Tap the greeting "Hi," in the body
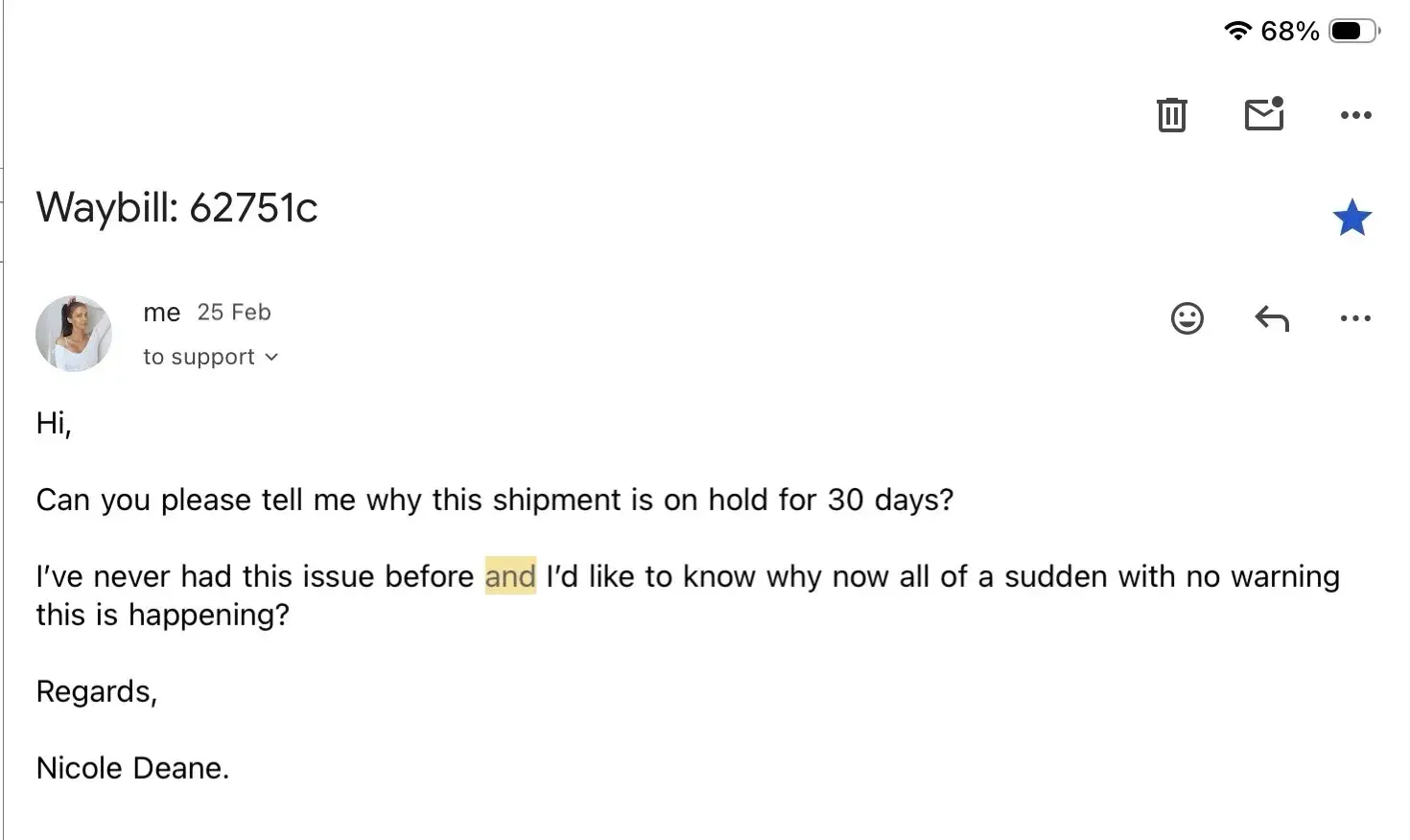The width and height of the screenshot is (1410, 840). tap(54, 423)
